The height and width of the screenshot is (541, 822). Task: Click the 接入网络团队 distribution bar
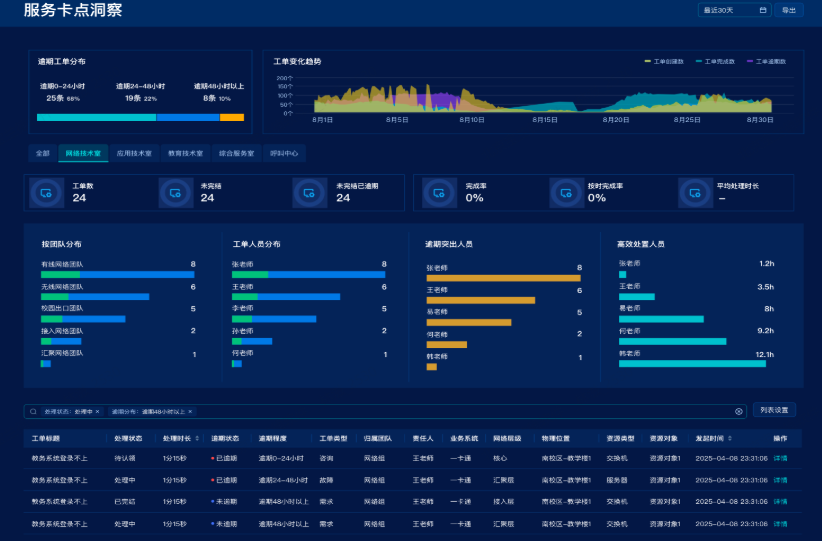tap(61, 341)
